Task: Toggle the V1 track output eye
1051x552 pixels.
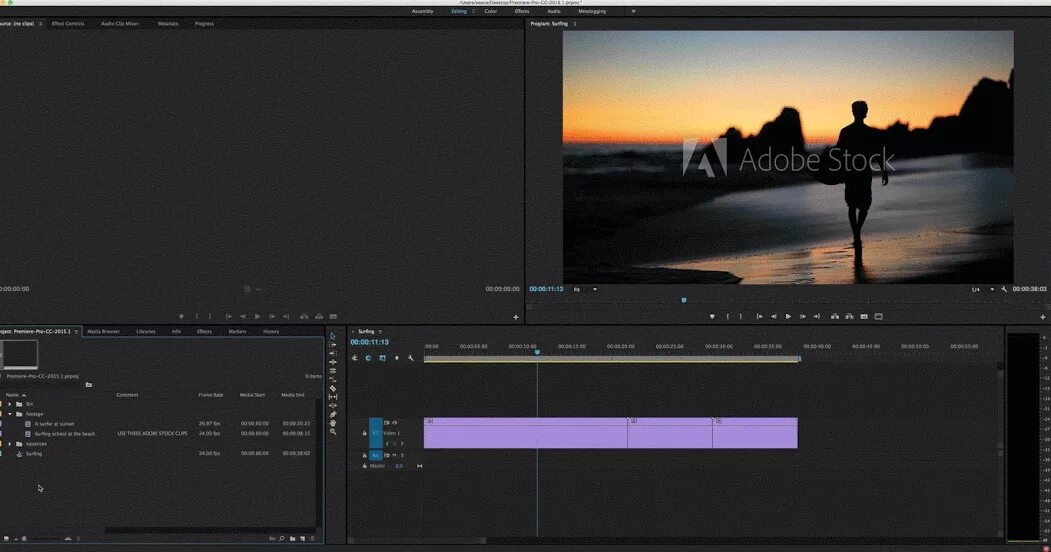Action: [394, 423]
